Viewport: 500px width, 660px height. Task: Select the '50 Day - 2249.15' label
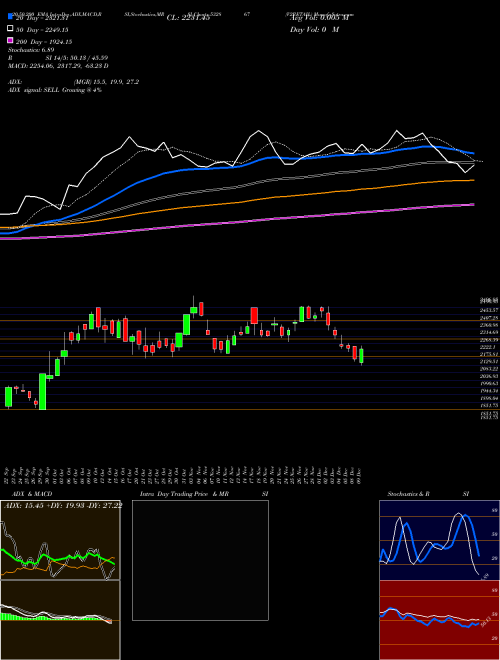(x=42, y=30)
